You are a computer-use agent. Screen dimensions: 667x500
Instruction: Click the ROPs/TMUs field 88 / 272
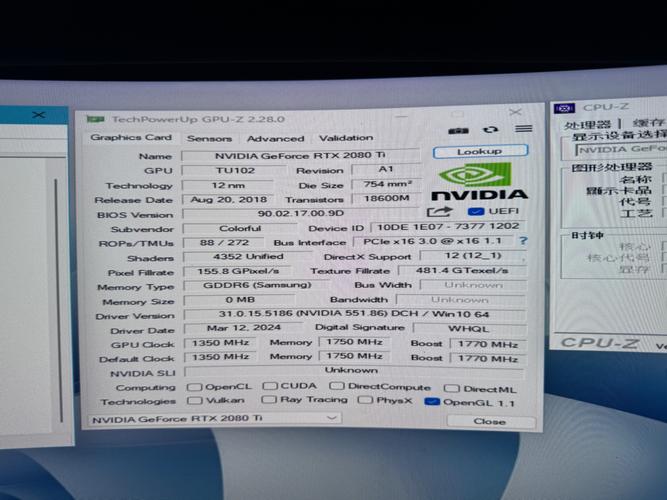pos(224,243)
